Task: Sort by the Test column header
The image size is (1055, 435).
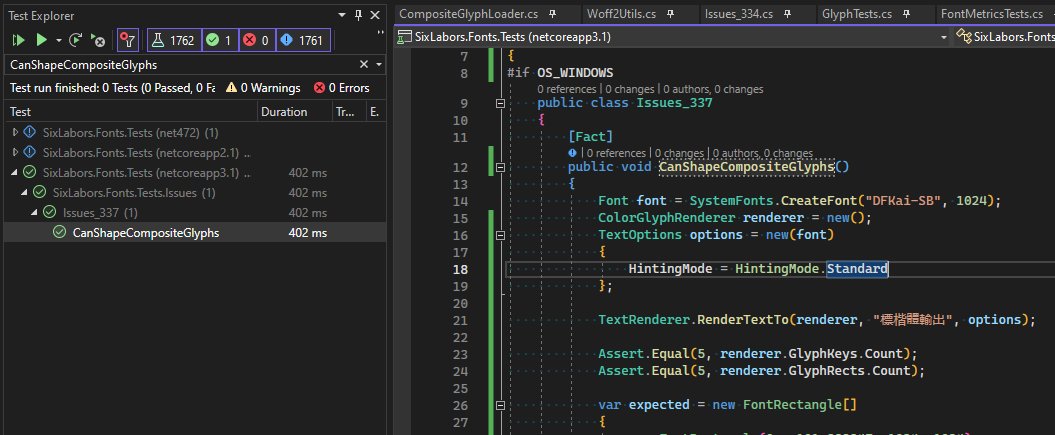Action: click(x=131, y=112)
